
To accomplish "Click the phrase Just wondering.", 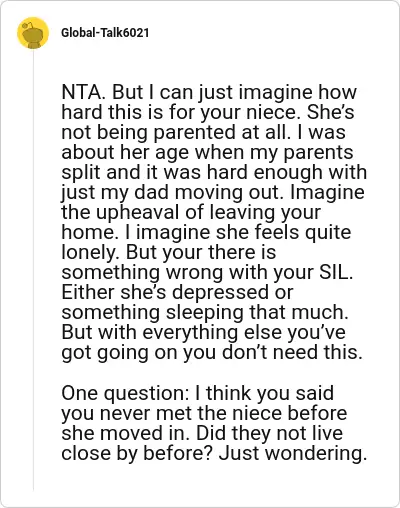I will pos(293,453).
